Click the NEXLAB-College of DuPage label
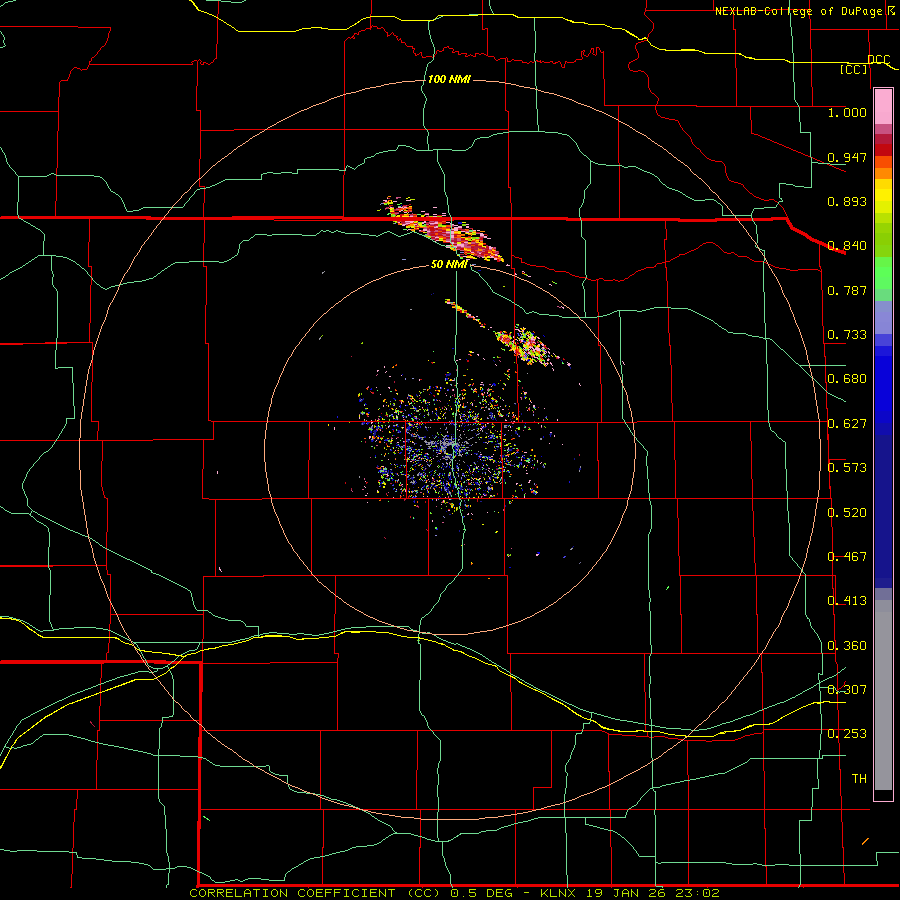This screenshot has height=900, width=900. (800, 11)
